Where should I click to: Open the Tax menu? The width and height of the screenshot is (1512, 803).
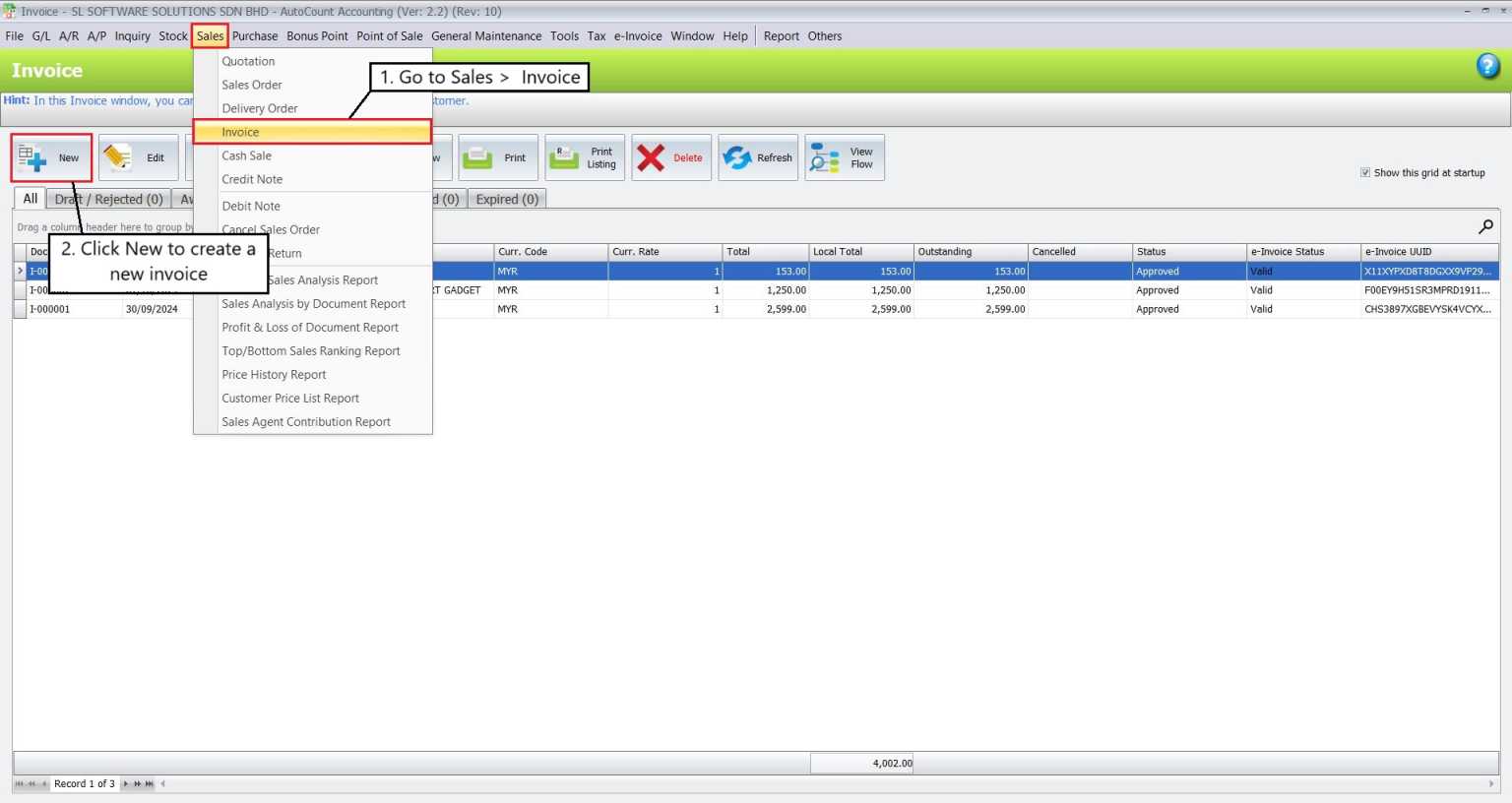(597, 36)
